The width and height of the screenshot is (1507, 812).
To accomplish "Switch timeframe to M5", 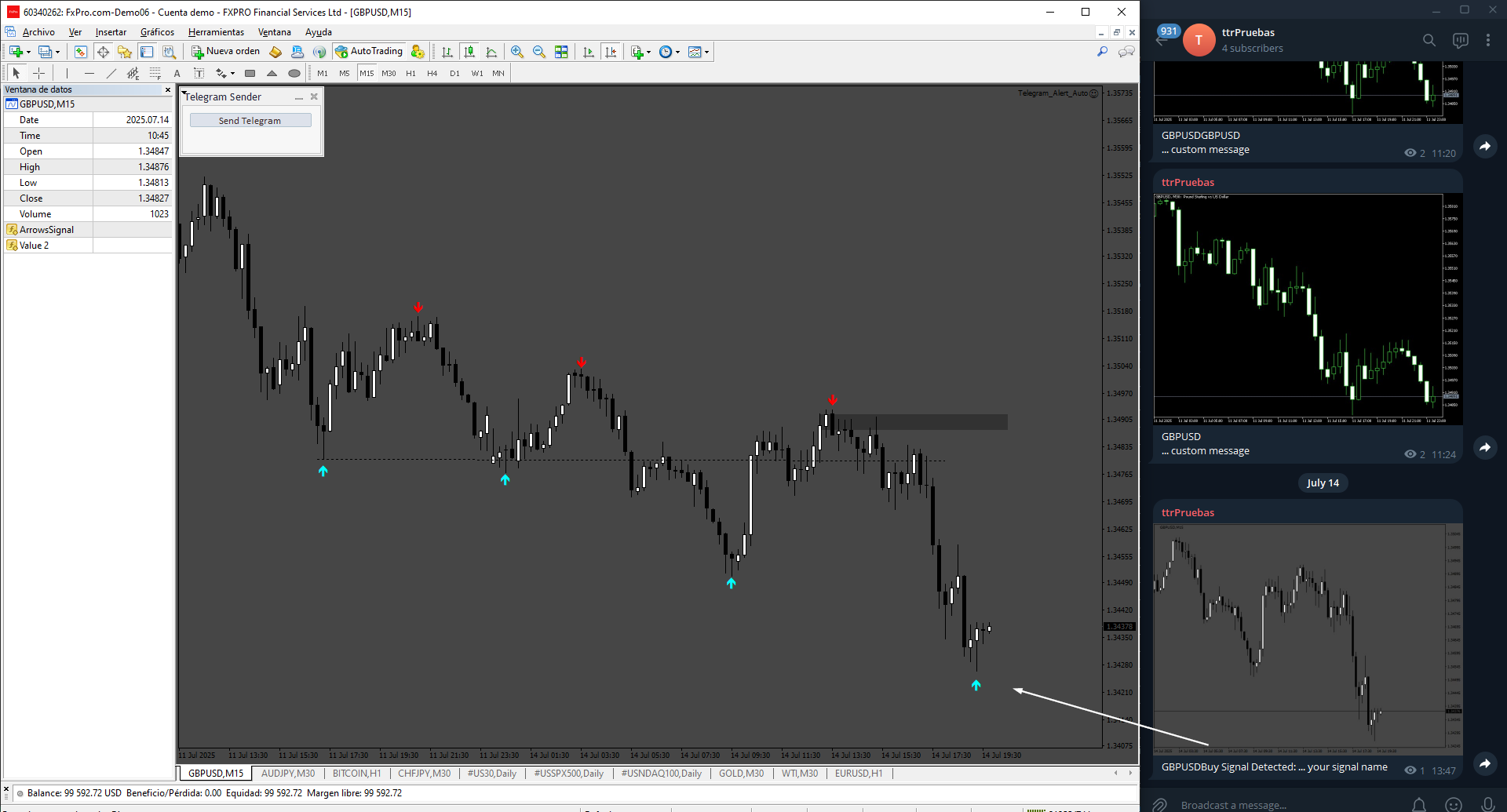I will coord(345,73).
